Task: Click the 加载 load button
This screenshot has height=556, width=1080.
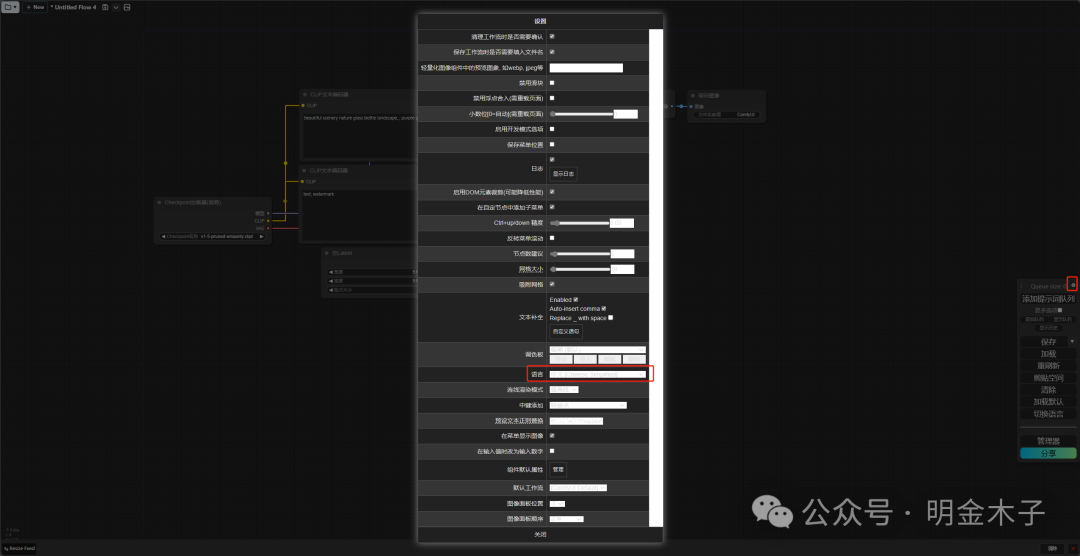Action: (1048, 353)
